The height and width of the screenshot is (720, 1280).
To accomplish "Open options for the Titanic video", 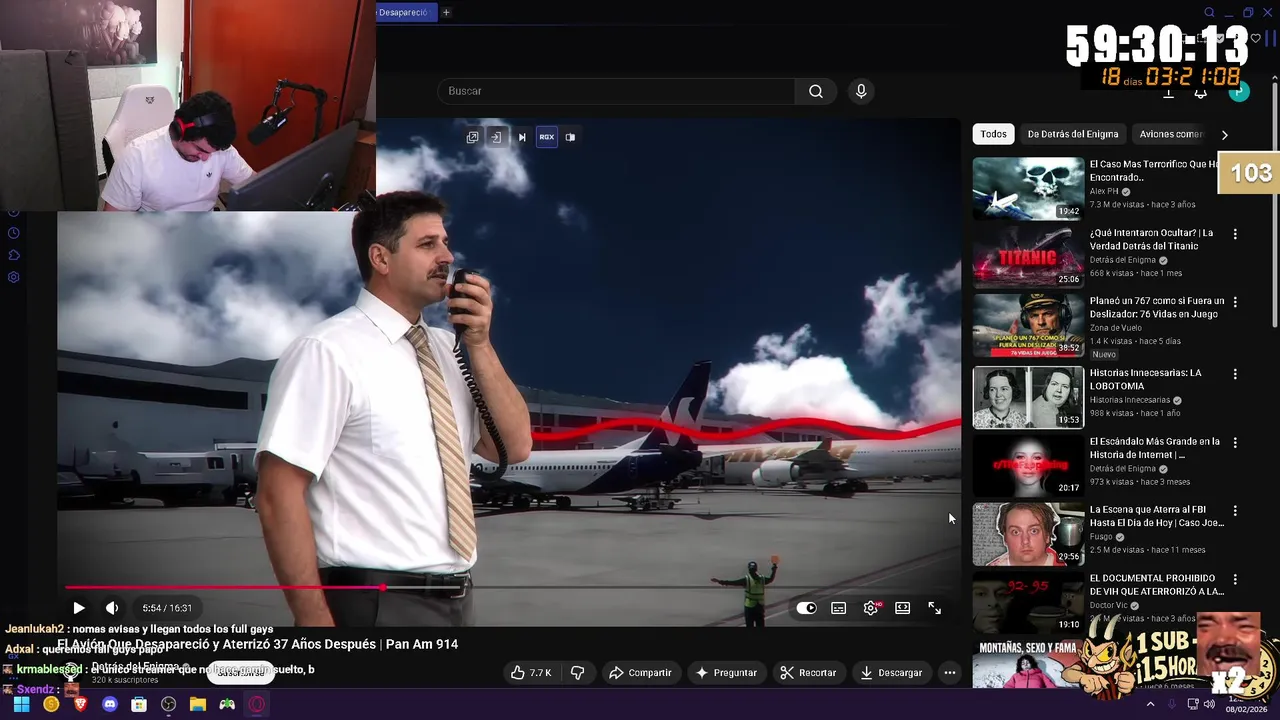I will pyautogui.click(x=1235, y=234).
